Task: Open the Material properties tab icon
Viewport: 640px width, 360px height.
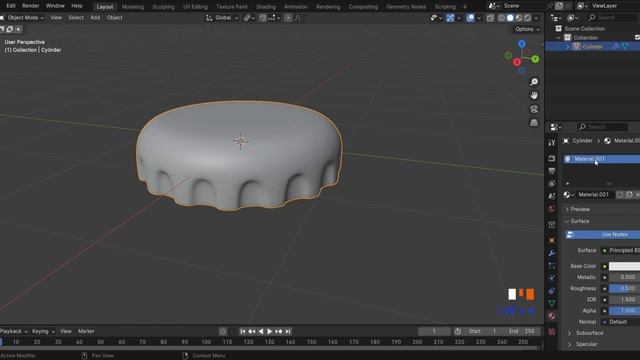Action: pyautogui.click(x=552, y=316)
